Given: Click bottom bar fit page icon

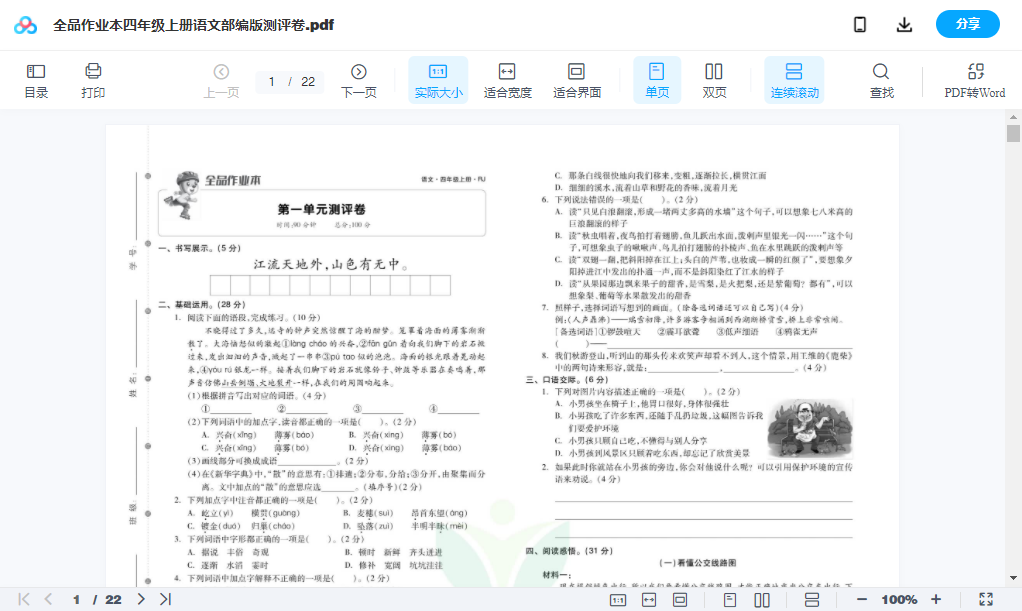Looking at the screenshot, I should point(680,600).
